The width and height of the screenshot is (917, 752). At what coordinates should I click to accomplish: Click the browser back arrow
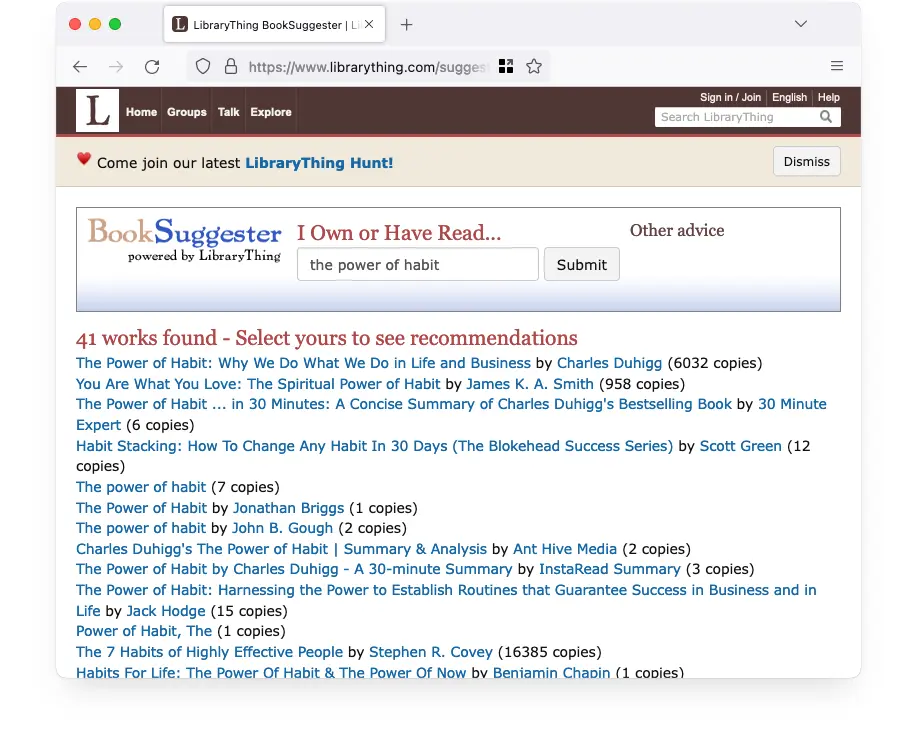80,67
